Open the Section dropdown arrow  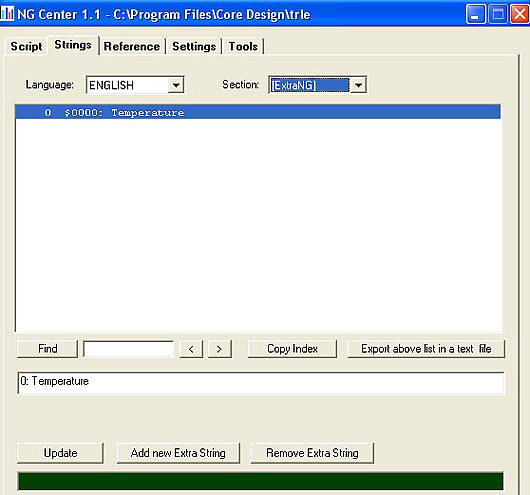(358, 85)
